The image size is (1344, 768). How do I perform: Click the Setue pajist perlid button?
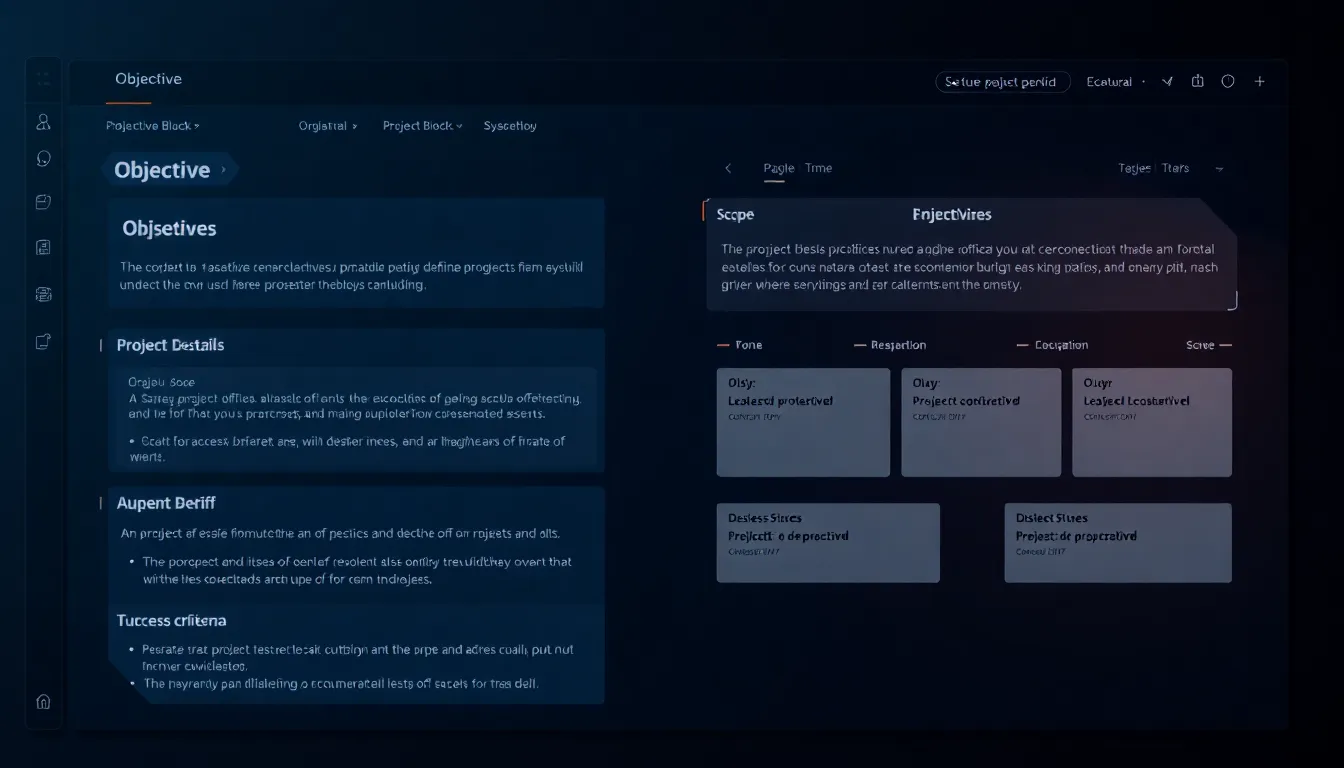pos(1003,81)
